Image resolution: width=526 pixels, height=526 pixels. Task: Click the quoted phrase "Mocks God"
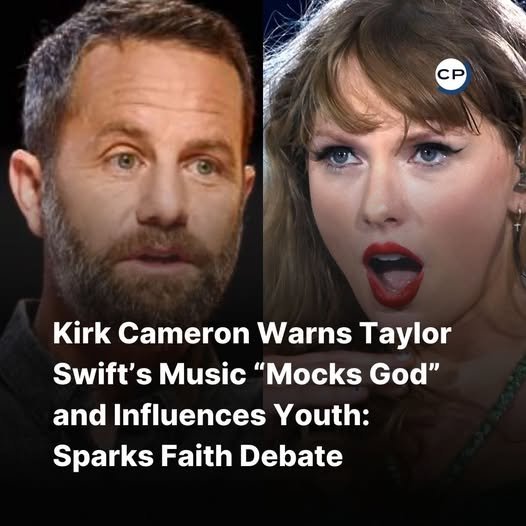pyautogui.click(x=347, y=374)
